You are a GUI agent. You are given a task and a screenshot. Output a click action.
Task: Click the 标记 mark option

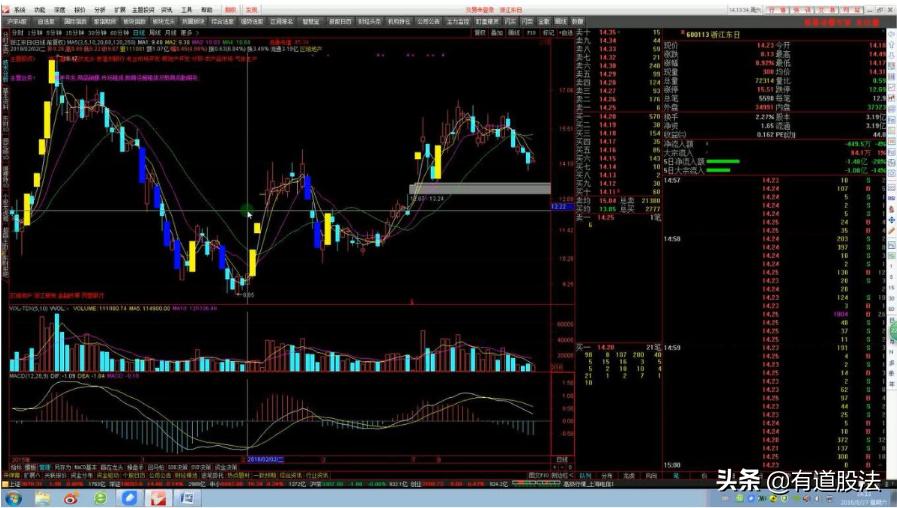point(548,33)
